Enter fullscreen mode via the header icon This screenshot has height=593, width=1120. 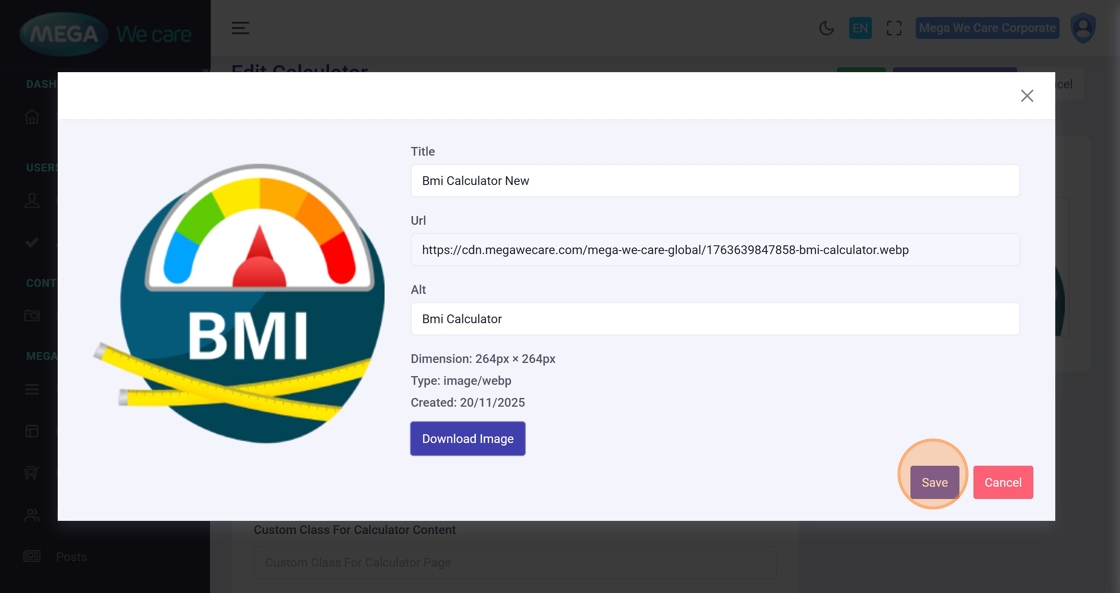click(894, 28)
